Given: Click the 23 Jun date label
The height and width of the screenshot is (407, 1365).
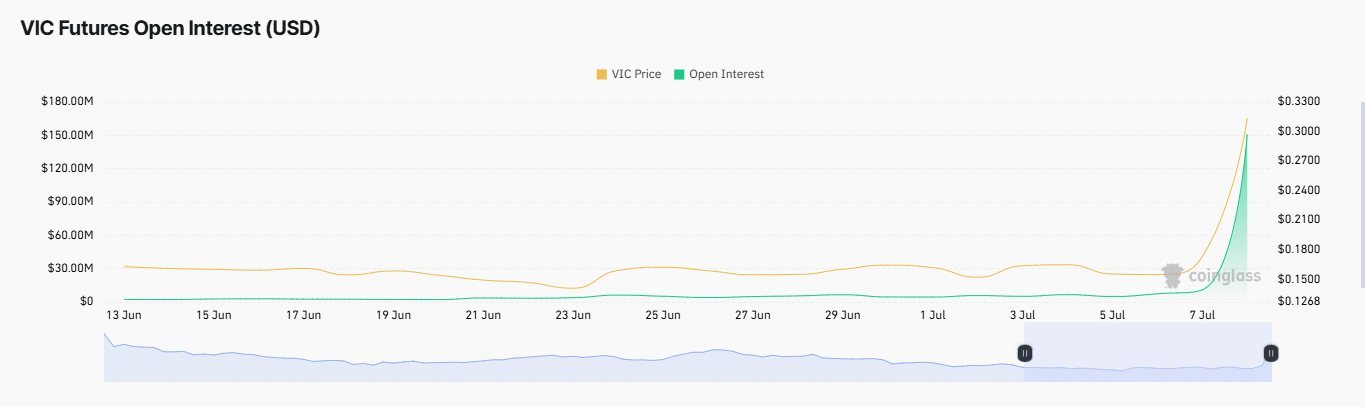Looking at the screenshot, I should (x=573, y=315).
